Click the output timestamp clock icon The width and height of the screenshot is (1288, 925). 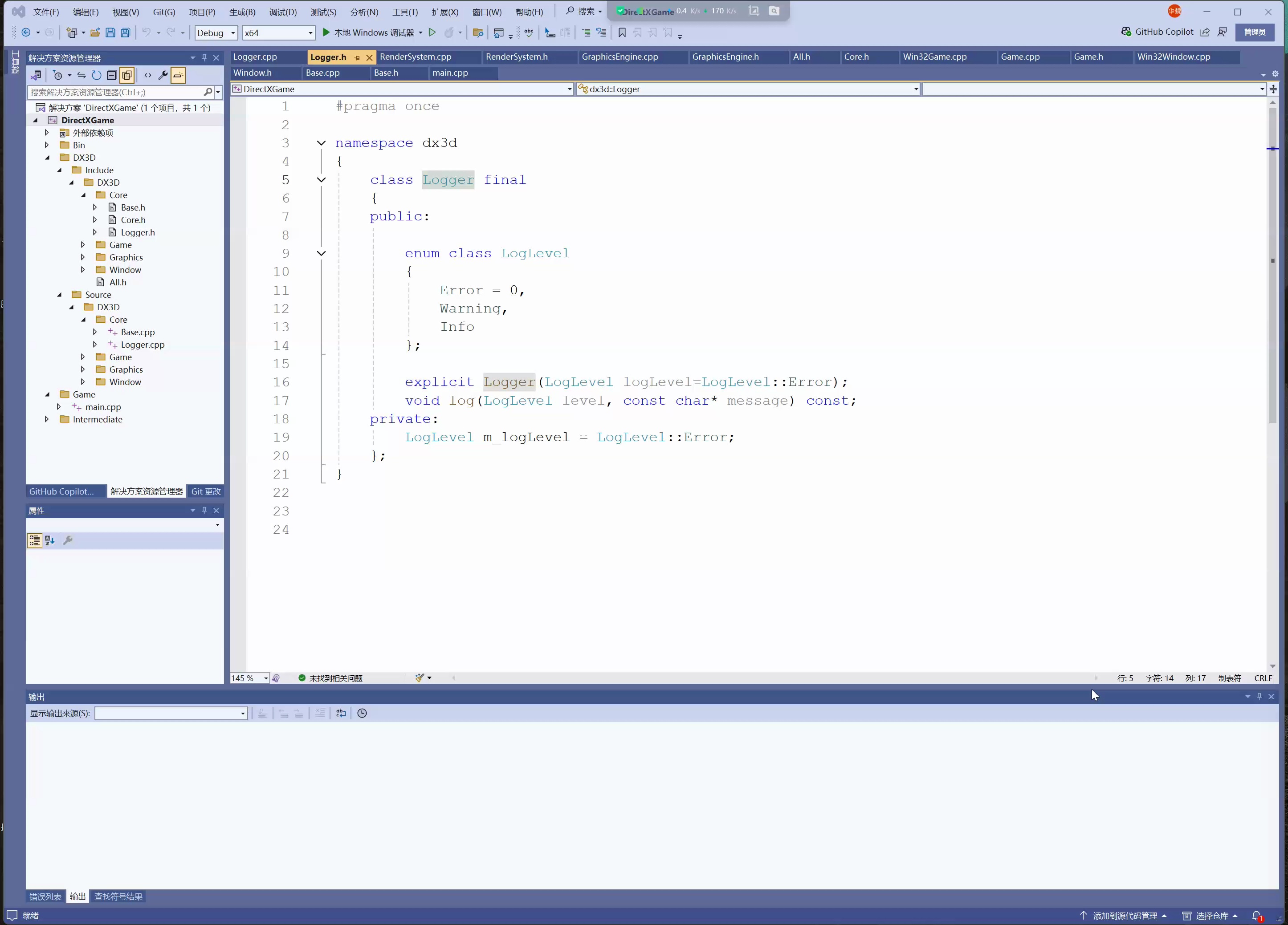(362, 713)
